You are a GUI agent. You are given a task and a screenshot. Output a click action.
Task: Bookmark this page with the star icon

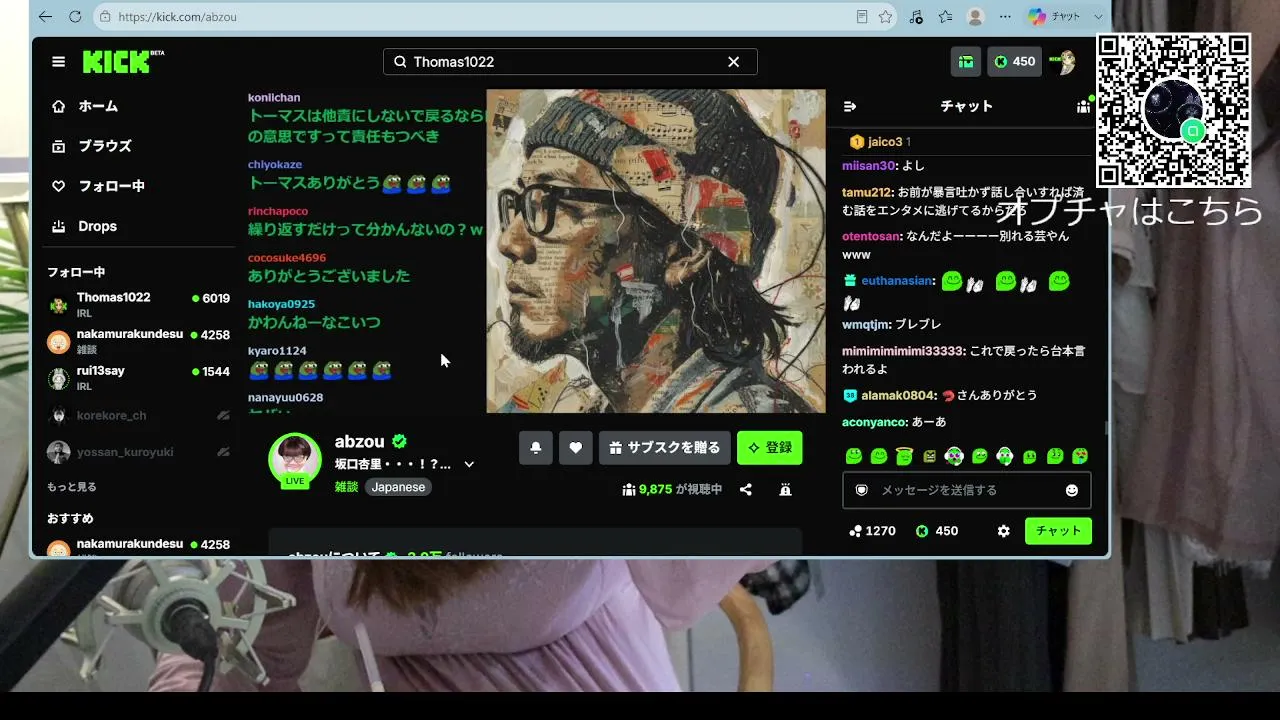coord(885,17)
